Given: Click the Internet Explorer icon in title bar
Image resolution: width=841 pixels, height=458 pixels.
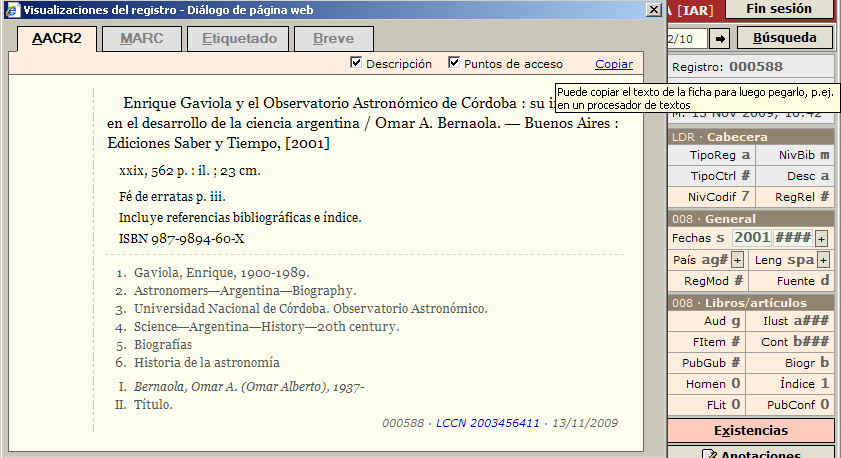Looking at the screenshot, I should pyautogui.click(x=11, y=10).
